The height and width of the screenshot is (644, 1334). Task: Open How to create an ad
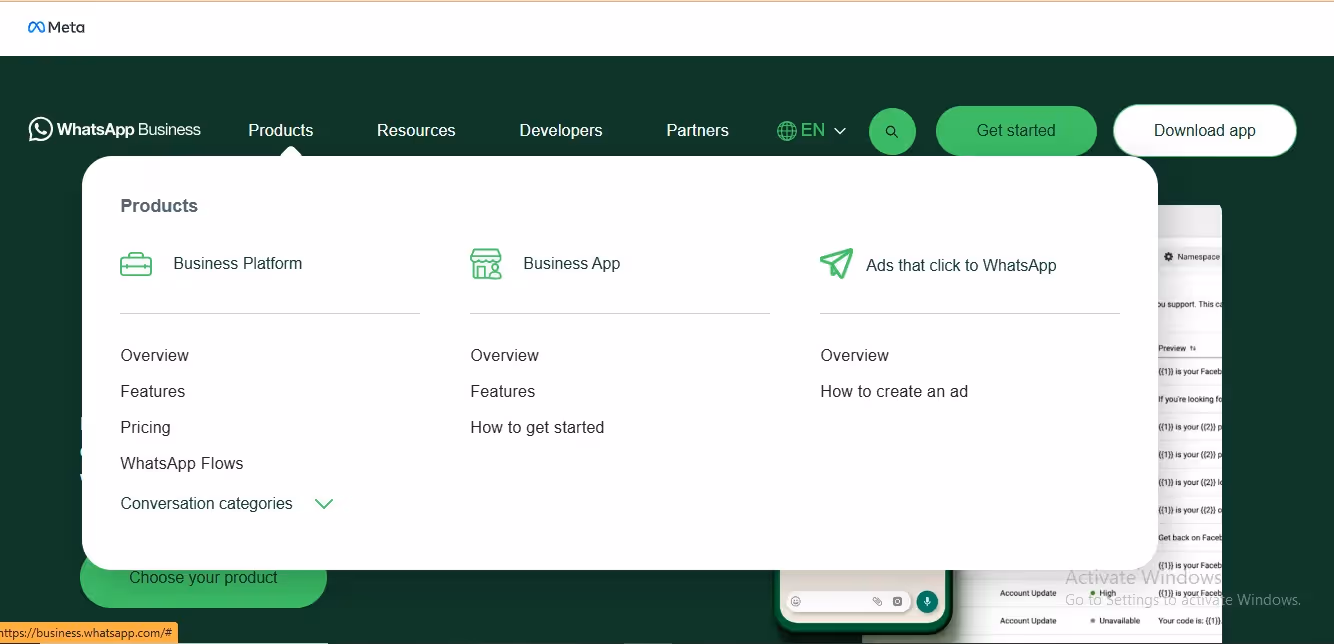click(894, 391)
